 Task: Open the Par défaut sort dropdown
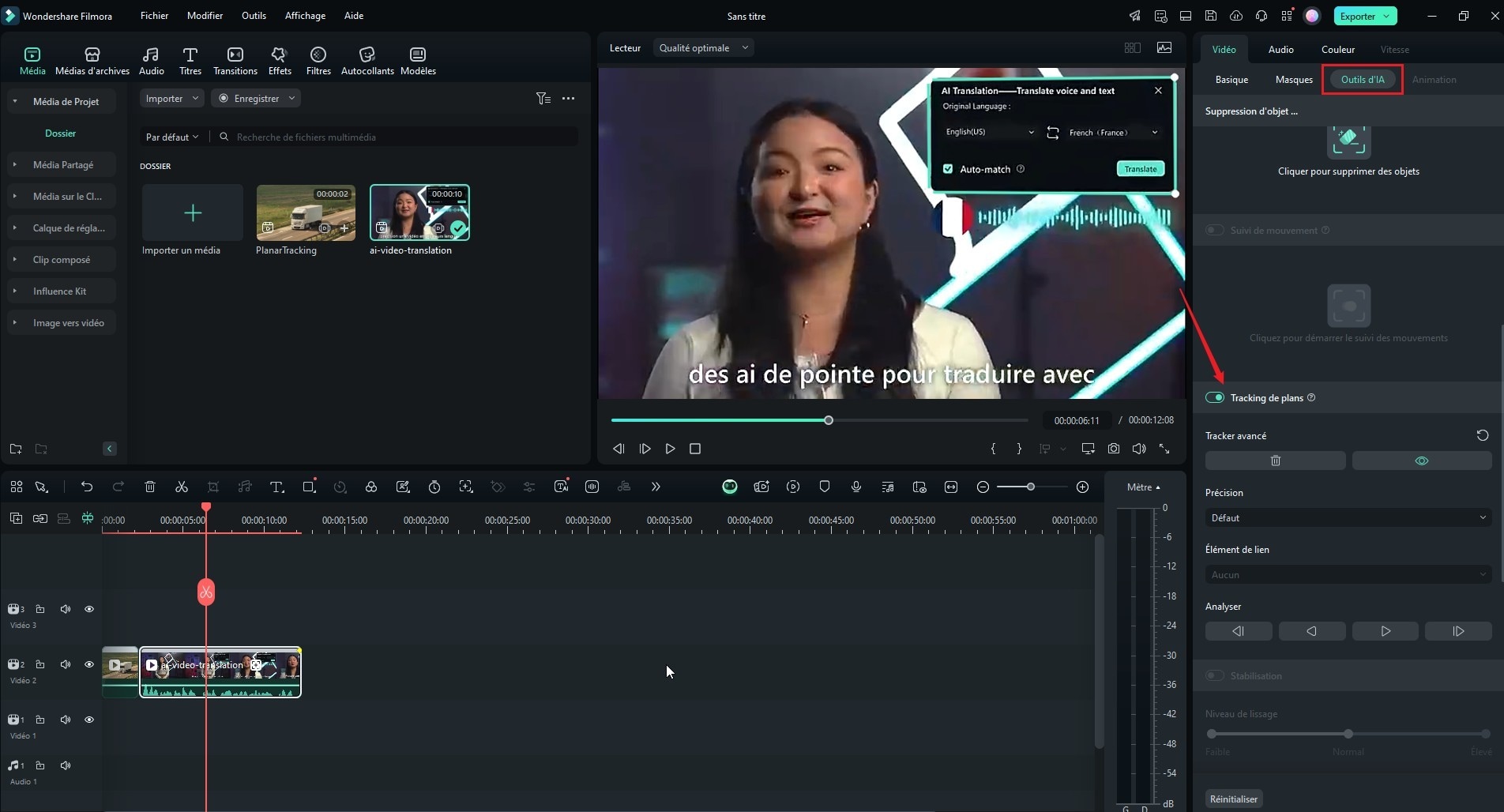click(171, 137)
